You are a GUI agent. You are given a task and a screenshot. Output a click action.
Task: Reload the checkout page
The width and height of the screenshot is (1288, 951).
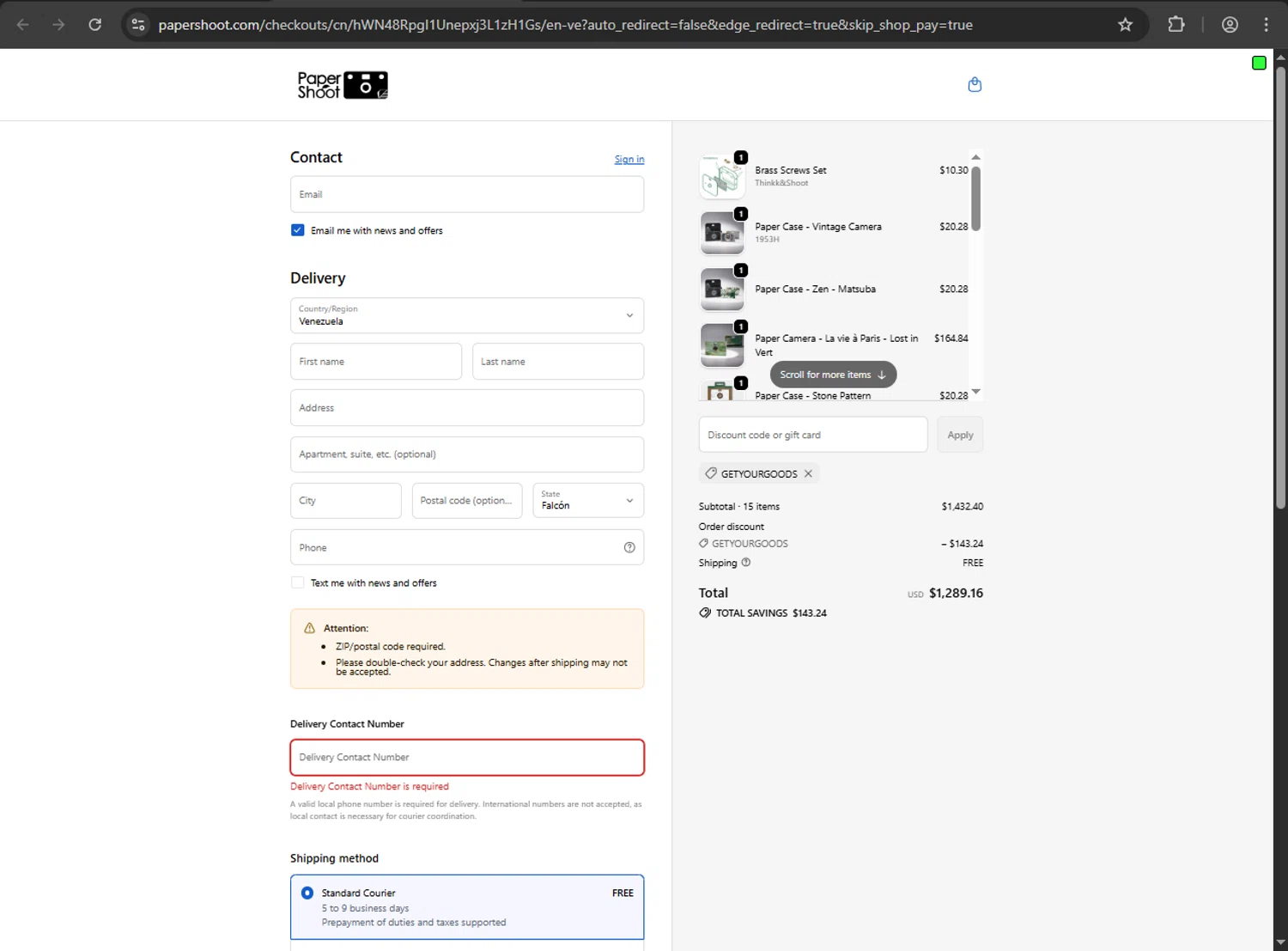95,25
